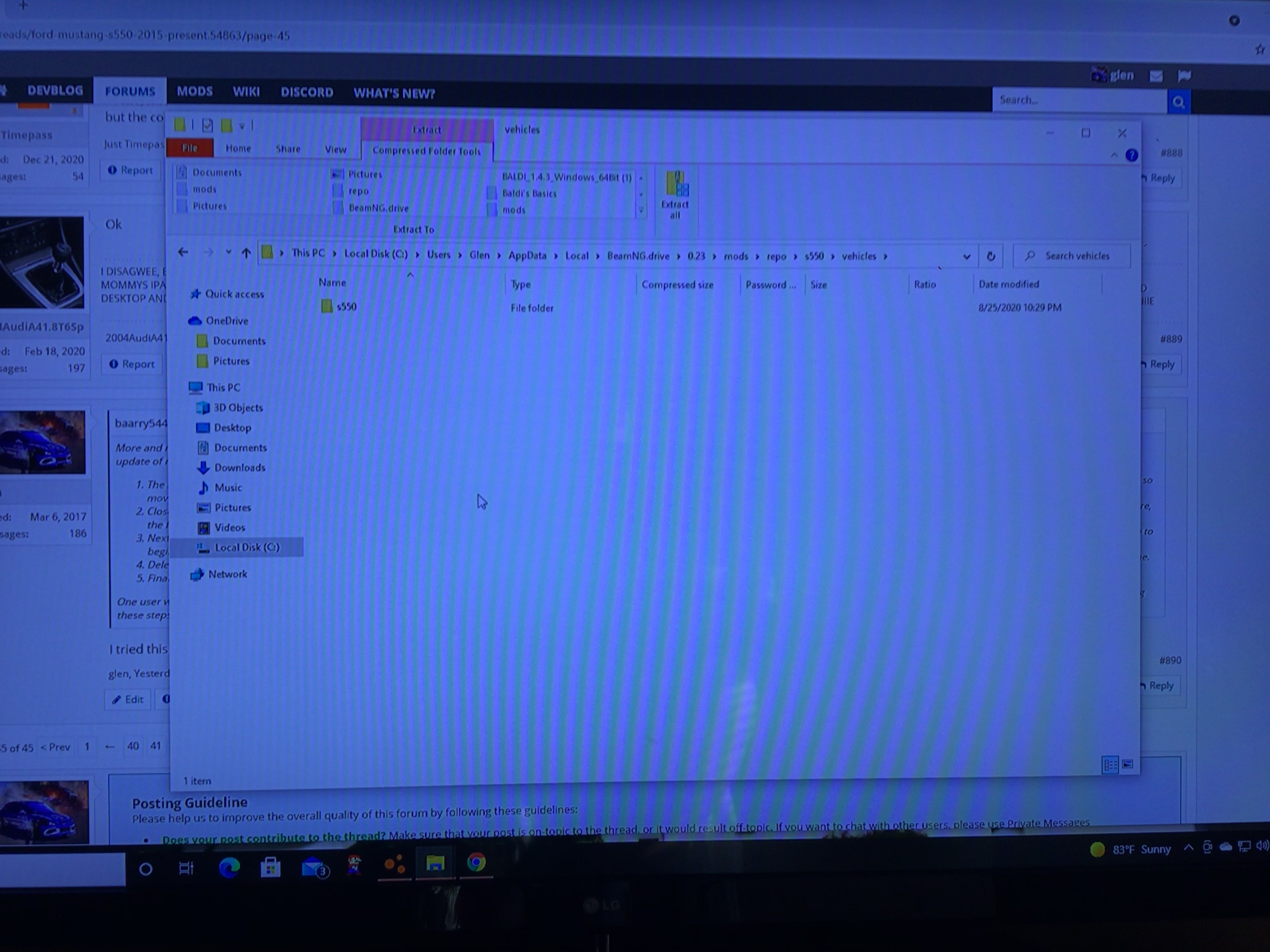Expand Extract To destinations list

641,211
